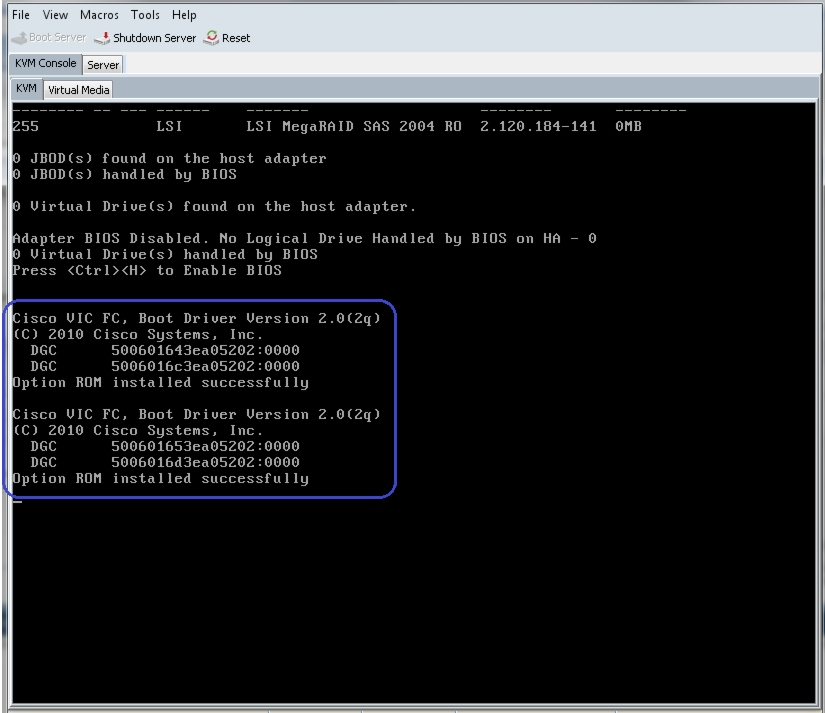Click the 0MB memory value
The height and width of the screenshot is (713, 825).
[x=628, y=126]
